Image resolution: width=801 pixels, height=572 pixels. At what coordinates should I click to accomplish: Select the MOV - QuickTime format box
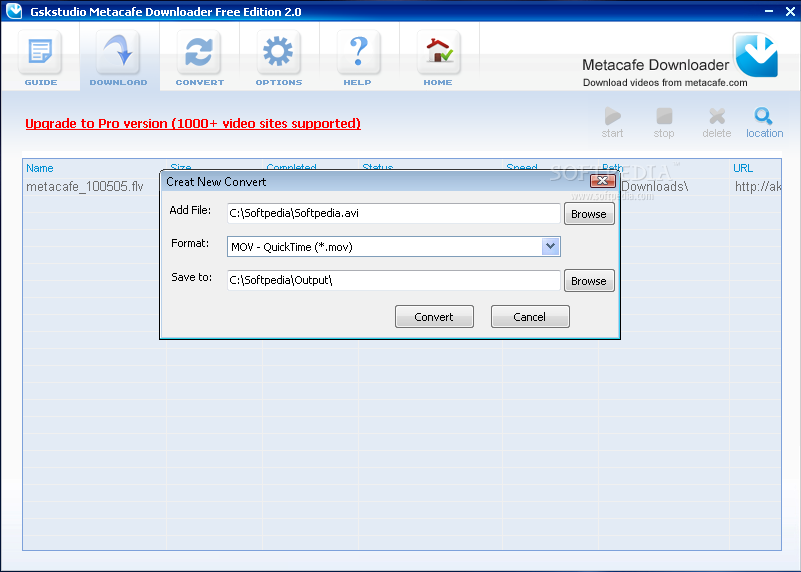(x=393, y=247)
